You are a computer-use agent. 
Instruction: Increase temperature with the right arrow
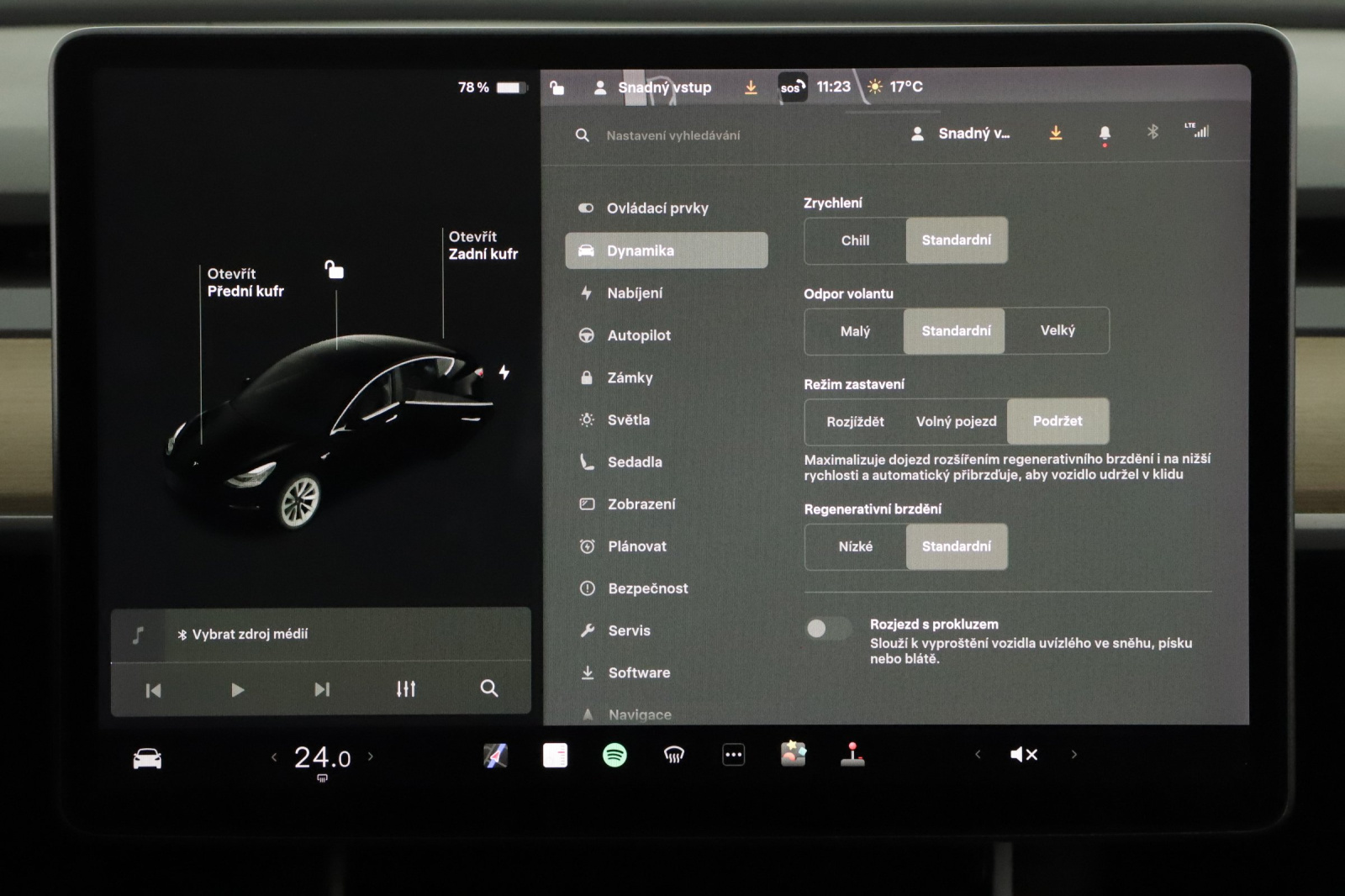(371, 756)
